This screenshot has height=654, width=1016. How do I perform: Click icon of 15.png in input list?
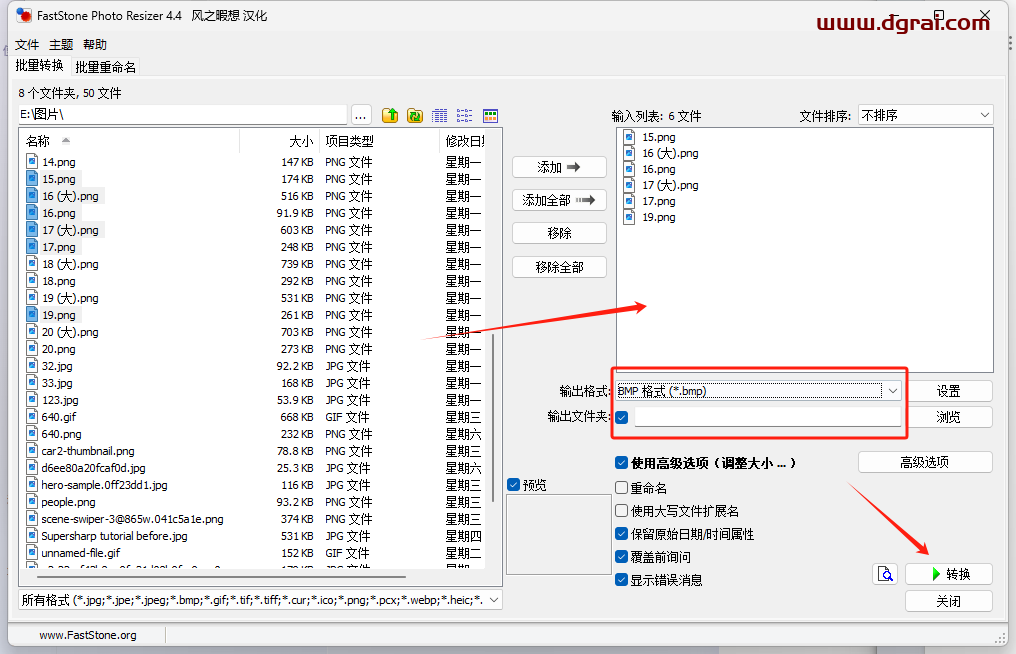(629, 137)
